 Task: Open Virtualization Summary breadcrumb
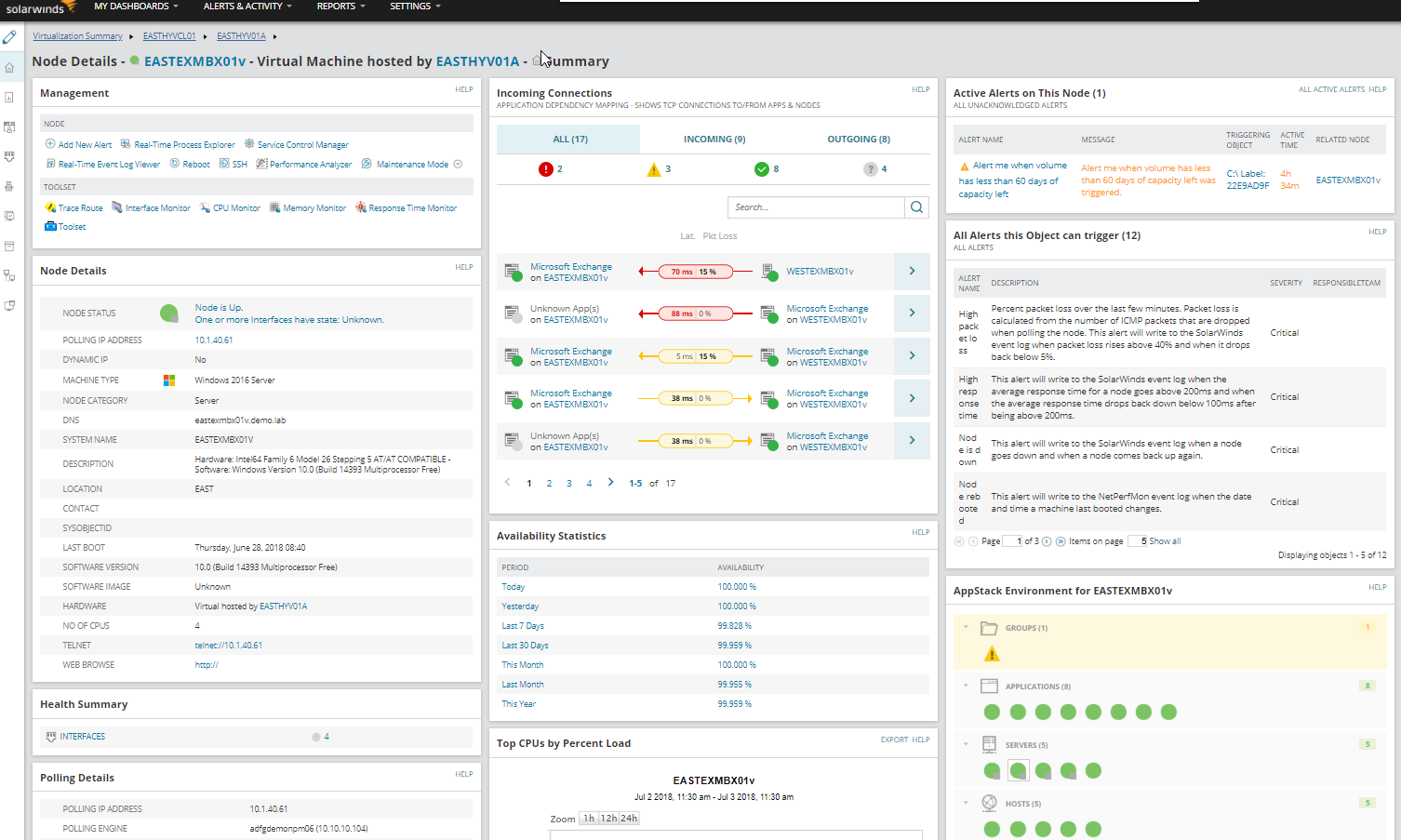77,36
